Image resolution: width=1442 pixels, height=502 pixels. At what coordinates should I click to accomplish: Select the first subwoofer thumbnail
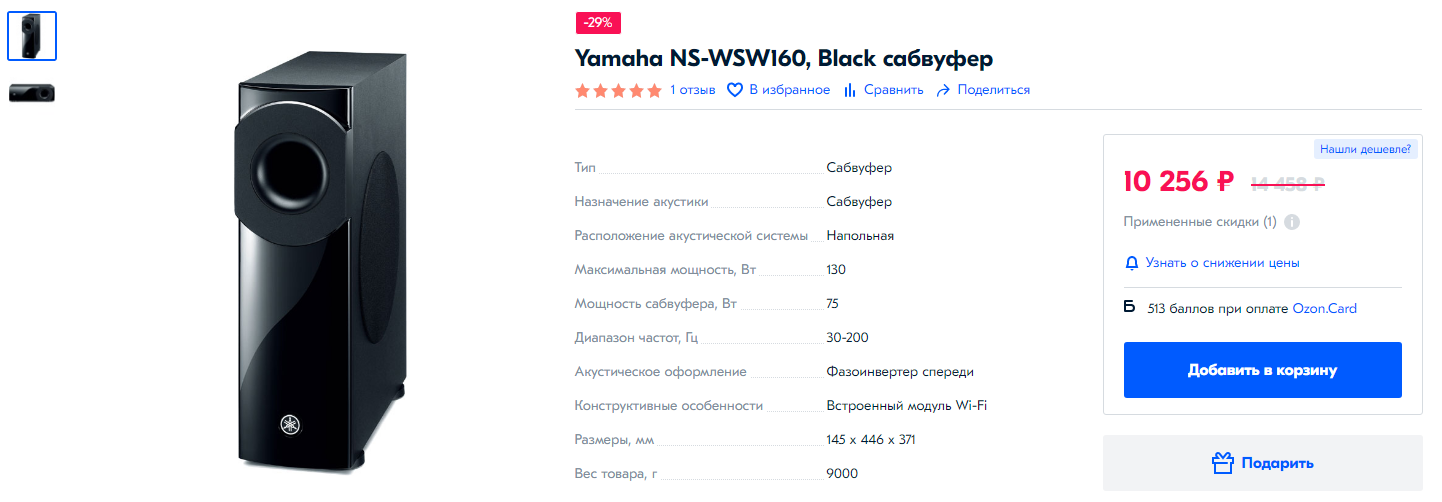point(32,36)
